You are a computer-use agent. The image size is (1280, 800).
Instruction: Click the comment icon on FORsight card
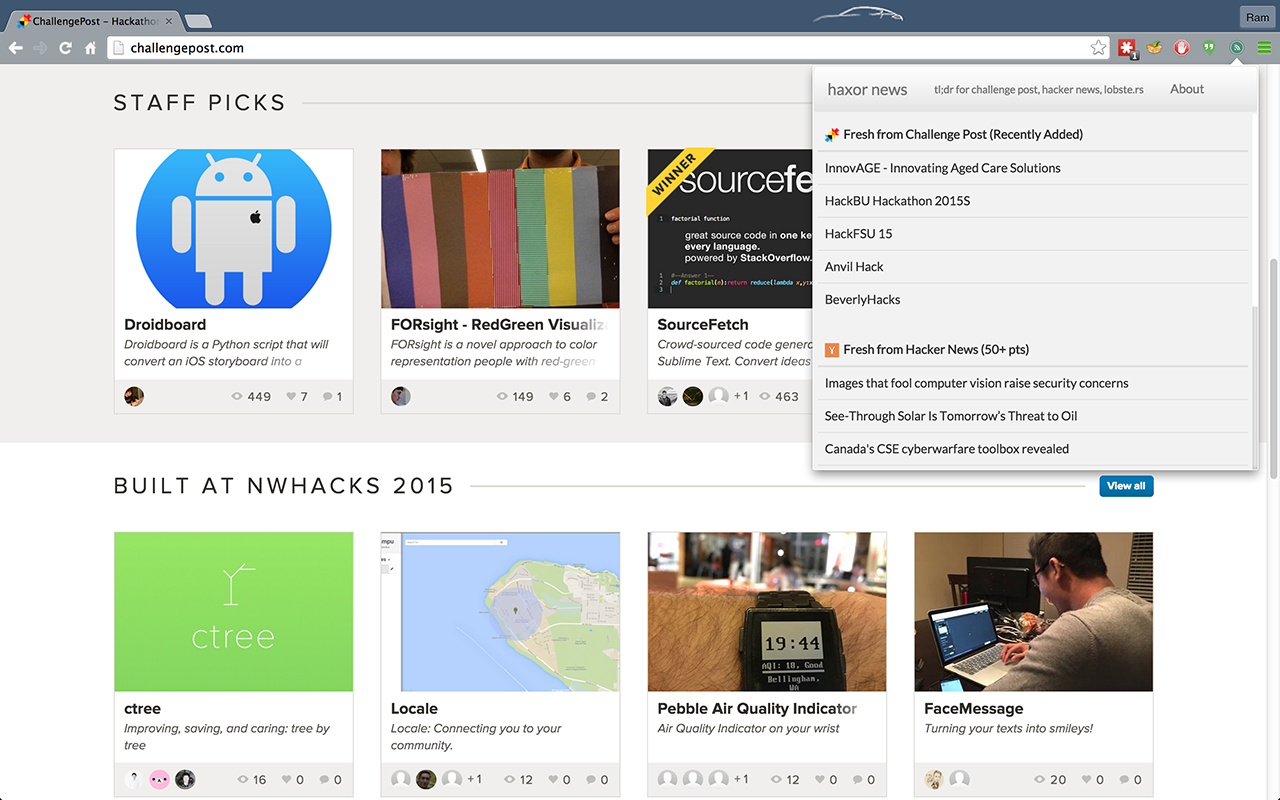590,397
